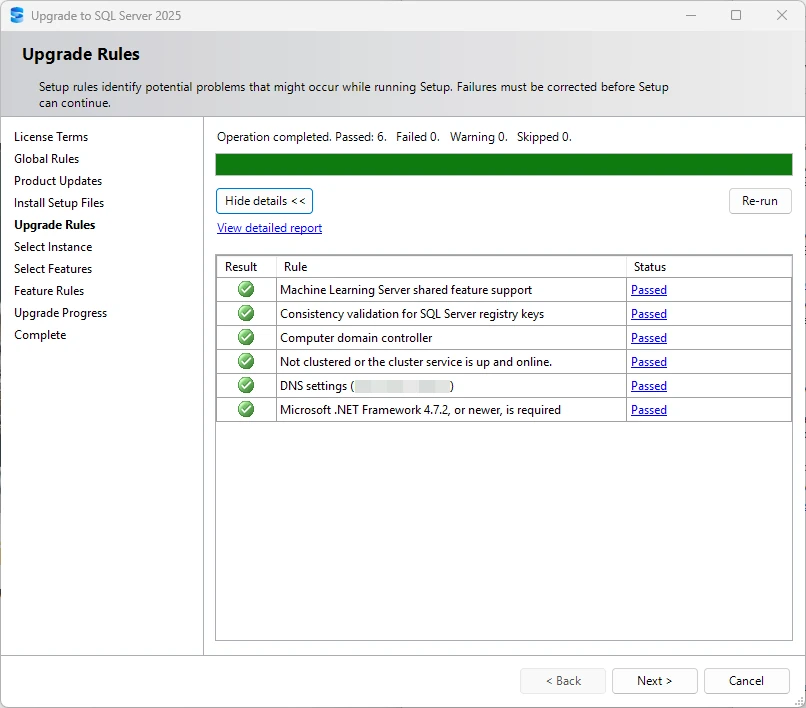Open Passed status for Not clustered rule

[649, 362]
